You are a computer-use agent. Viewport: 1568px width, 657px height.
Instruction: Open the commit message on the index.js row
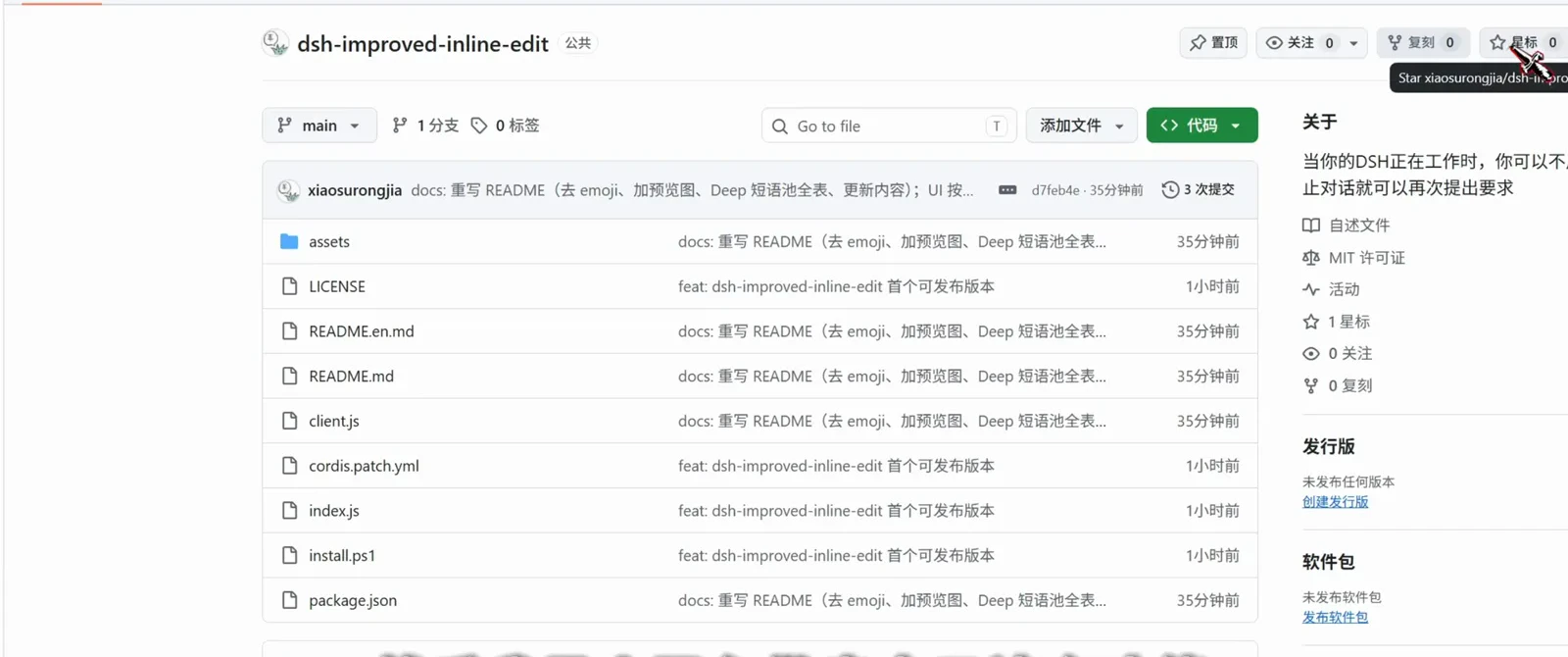tap(836, 511)
